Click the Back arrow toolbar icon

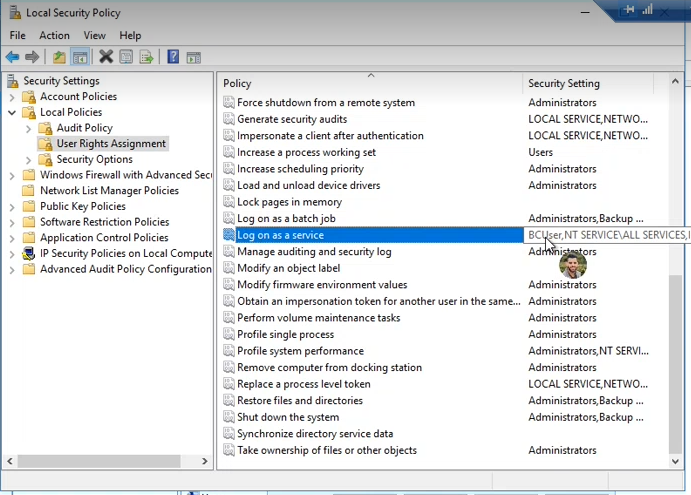click(12, 57)
